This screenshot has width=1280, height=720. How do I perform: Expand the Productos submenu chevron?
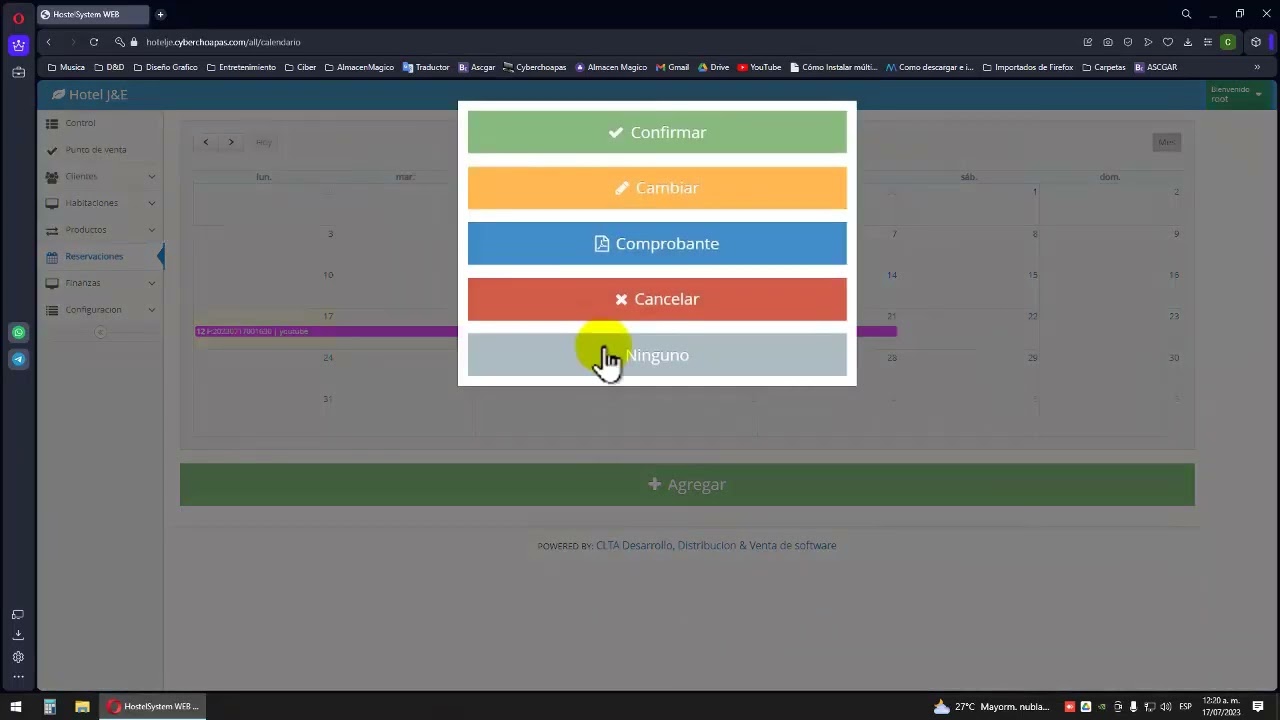coord(152,230)
